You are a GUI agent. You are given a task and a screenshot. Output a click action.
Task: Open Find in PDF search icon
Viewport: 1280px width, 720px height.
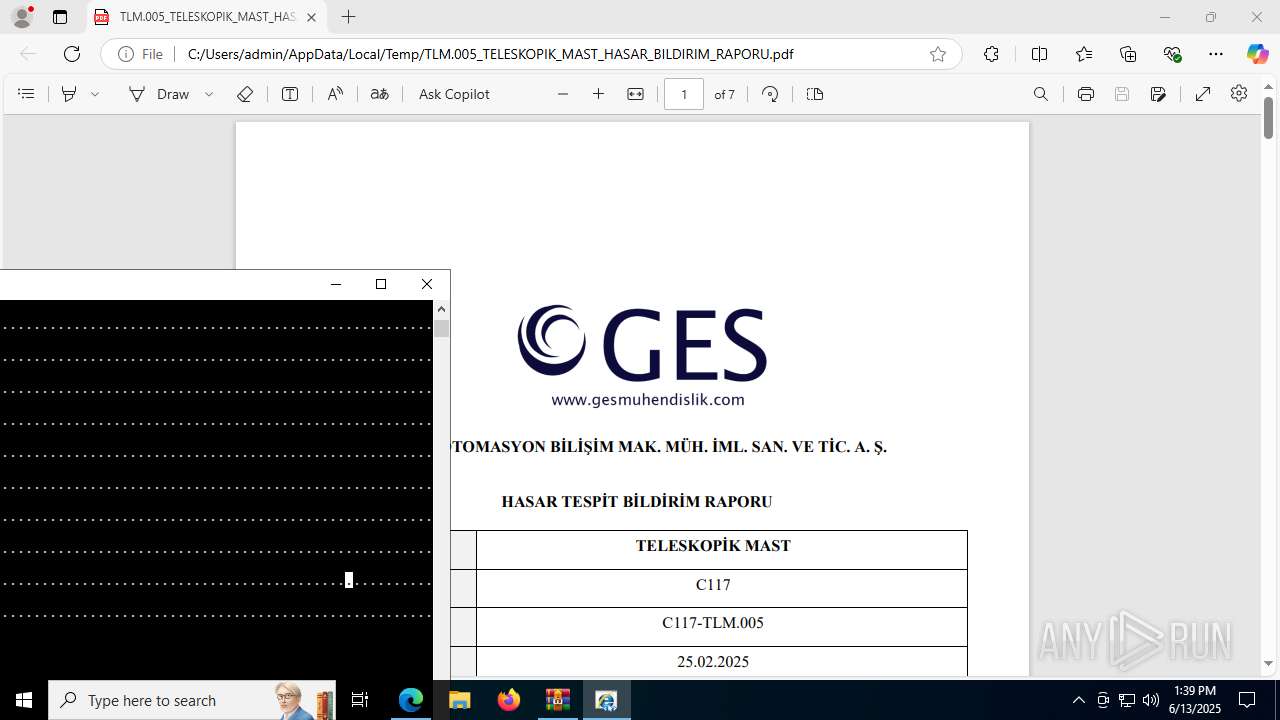click(x=1041, y=94)
